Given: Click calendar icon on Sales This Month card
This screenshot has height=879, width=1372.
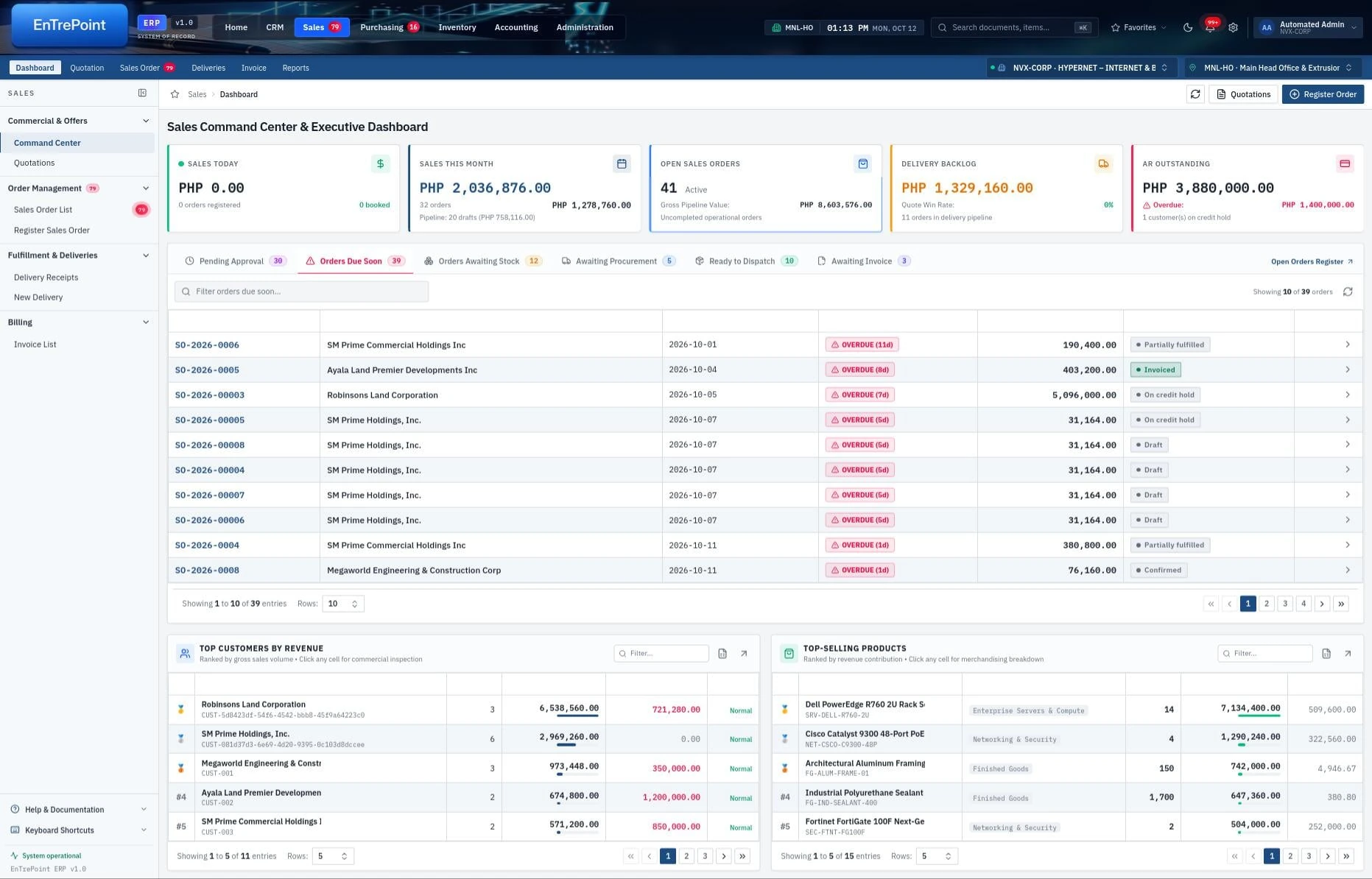Looking at the screenshot, I should pyautogui.click(x=622, y=163).
